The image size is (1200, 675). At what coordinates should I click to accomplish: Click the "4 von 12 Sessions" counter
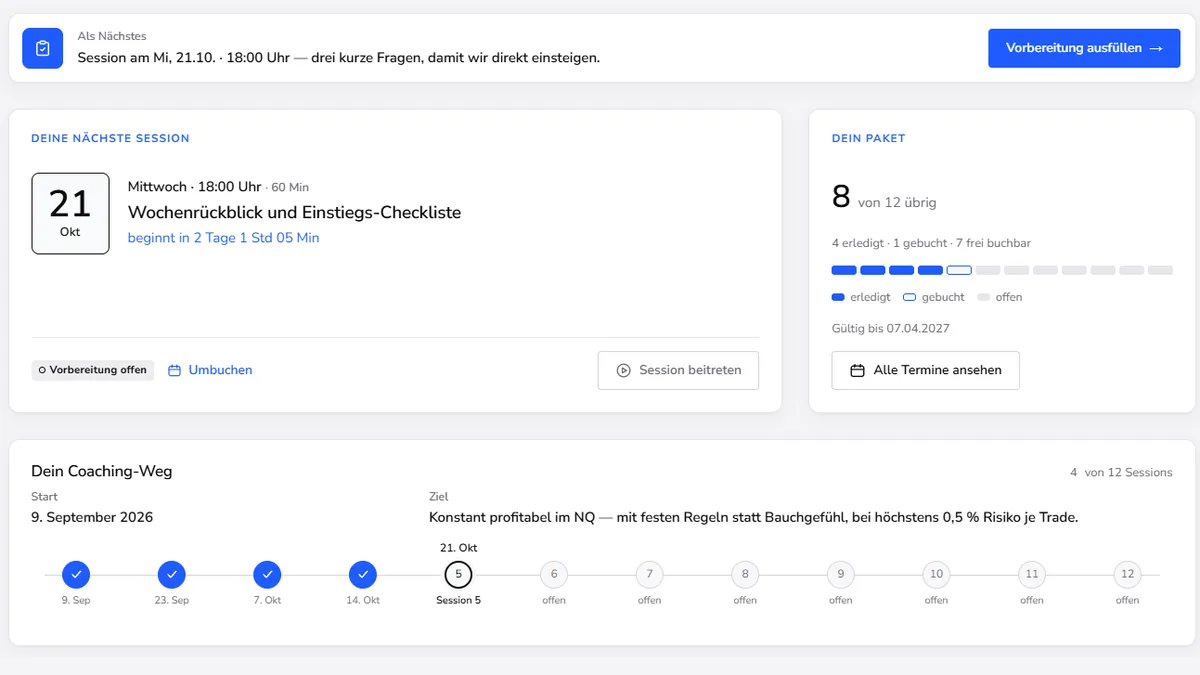tap(1121, 472)
